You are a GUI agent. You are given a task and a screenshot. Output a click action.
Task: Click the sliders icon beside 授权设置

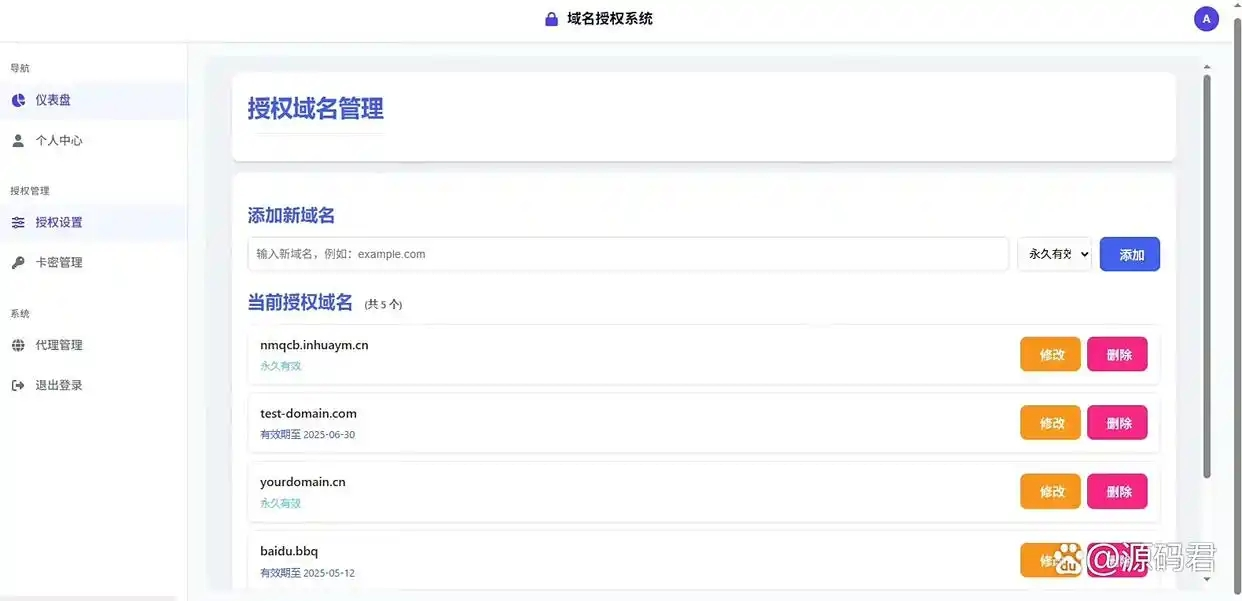tap(17, 222)
